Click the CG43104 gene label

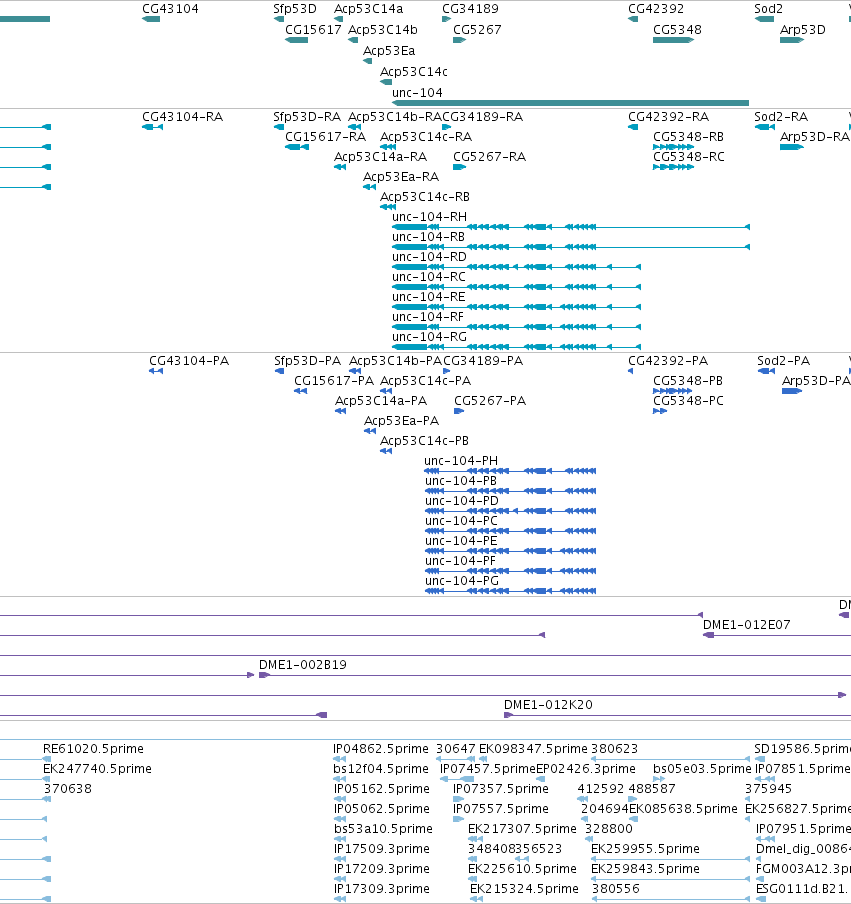170,9
